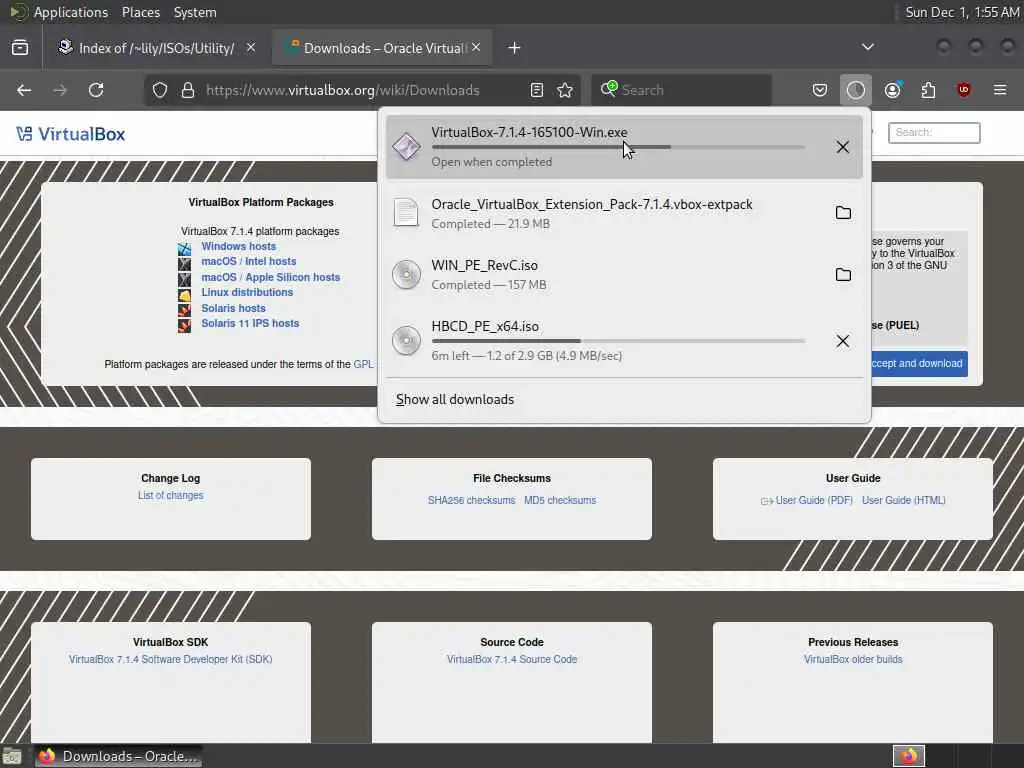Show Extension Pack file in folder
Viewport: 1024px width, 768px height.
843,213
